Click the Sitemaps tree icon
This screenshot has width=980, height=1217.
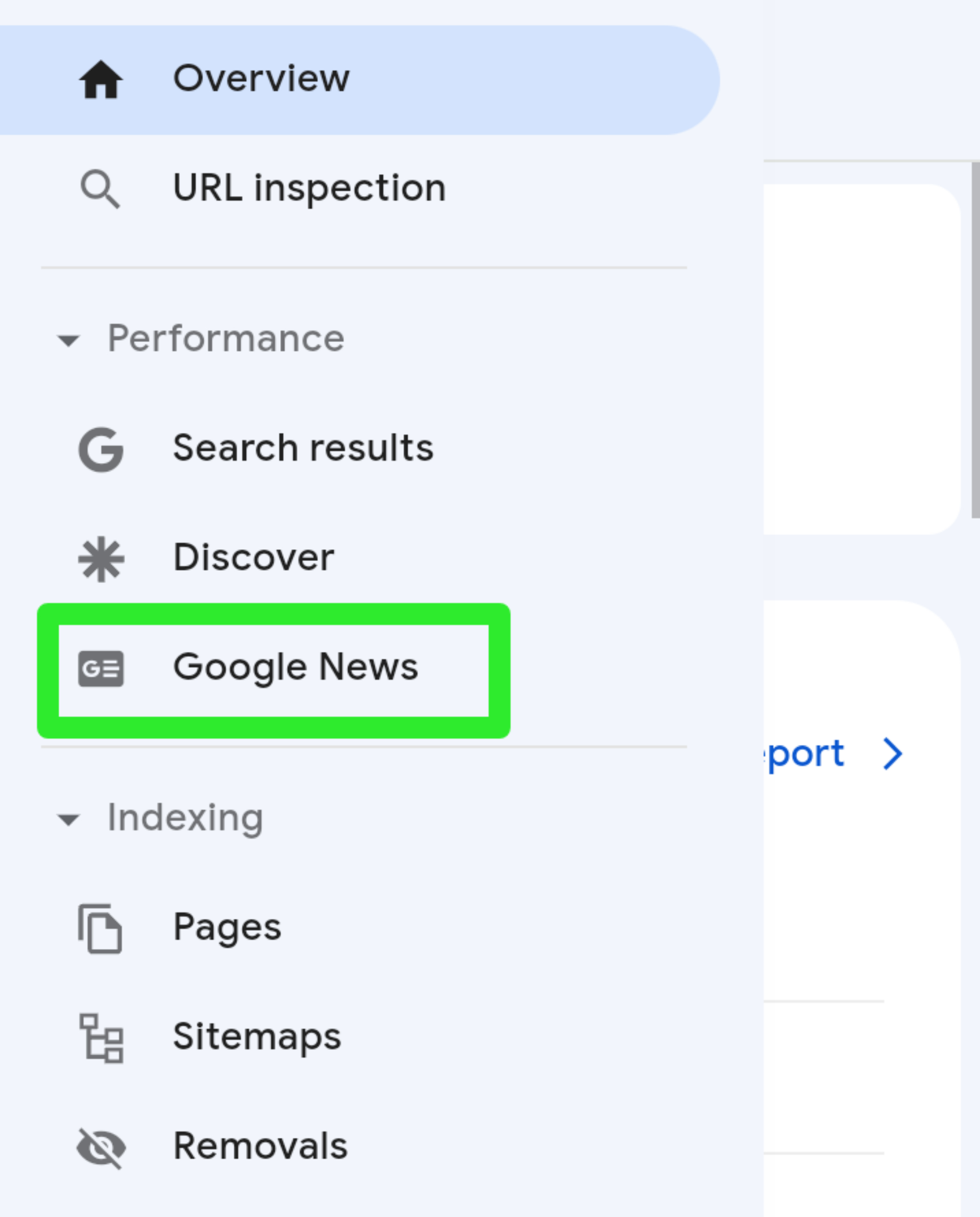tap(102, 1038)
